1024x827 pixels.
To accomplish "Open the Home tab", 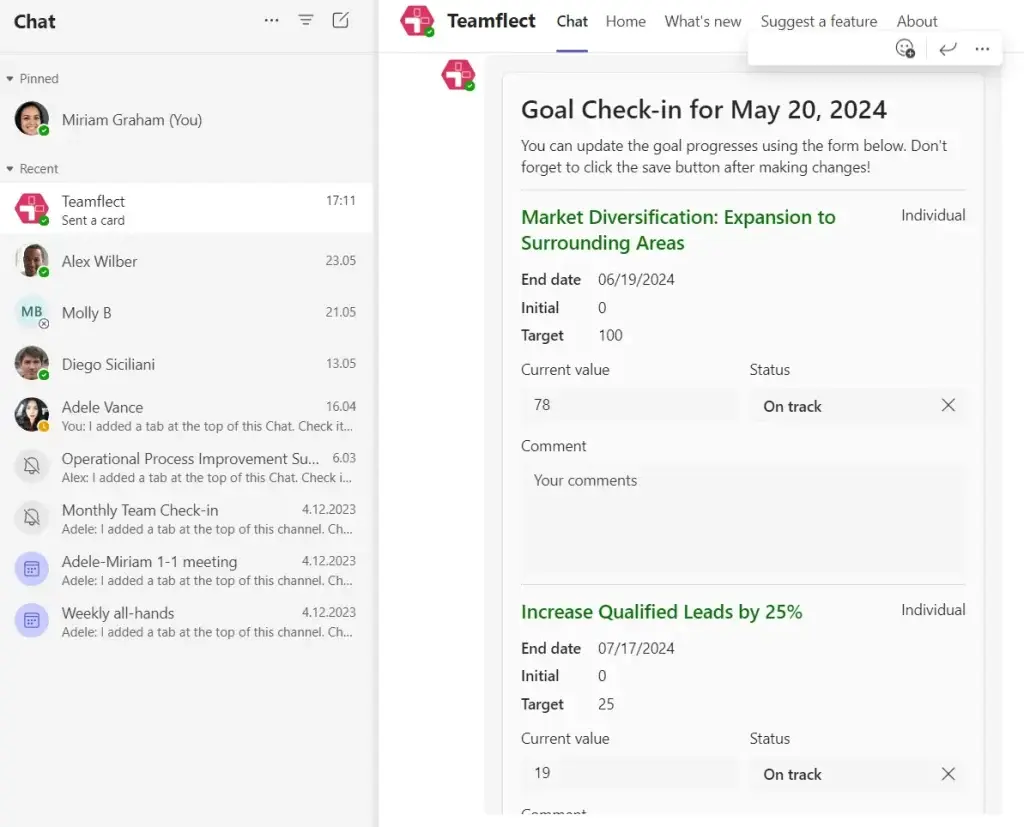I will click(x=625, y=22).
